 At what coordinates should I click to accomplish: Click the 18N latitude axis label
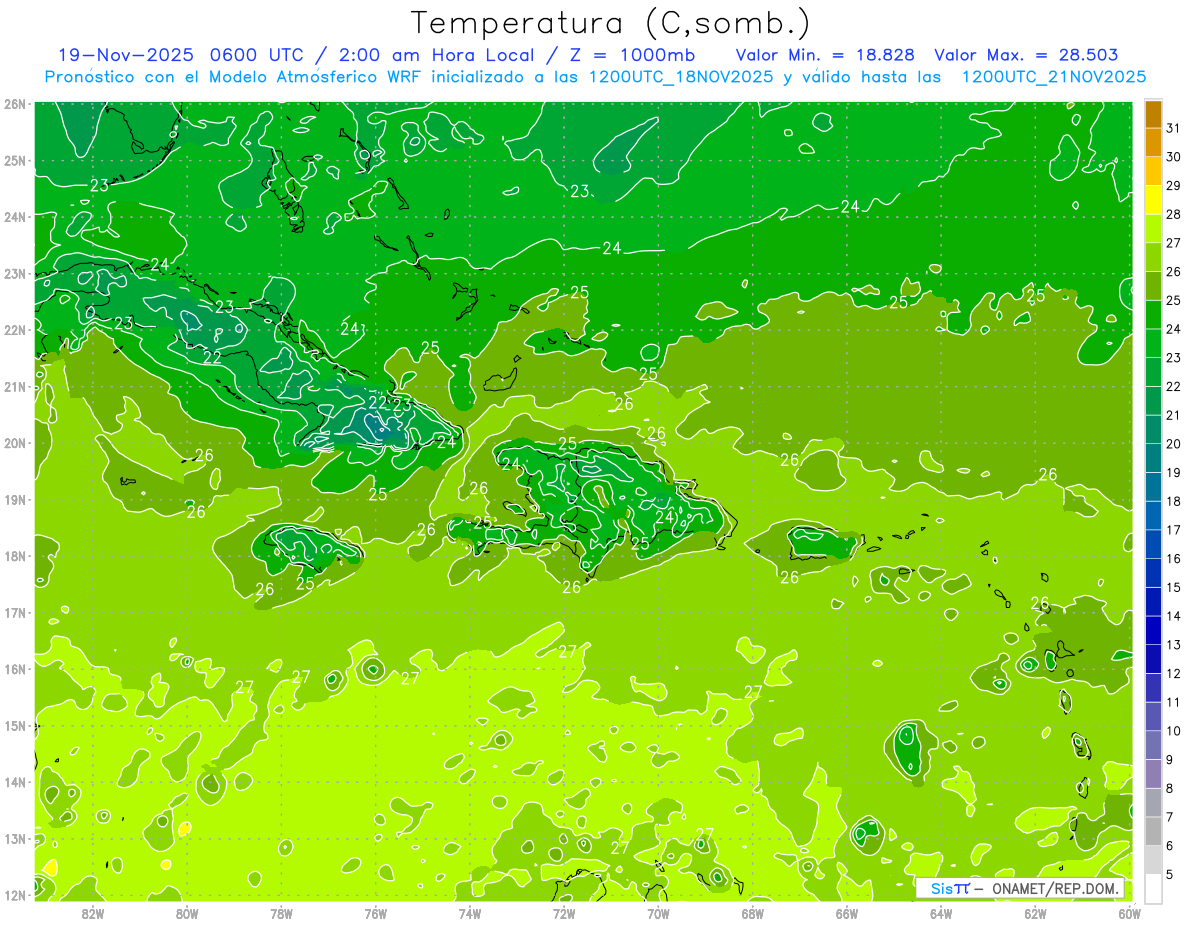click(15, 556)
